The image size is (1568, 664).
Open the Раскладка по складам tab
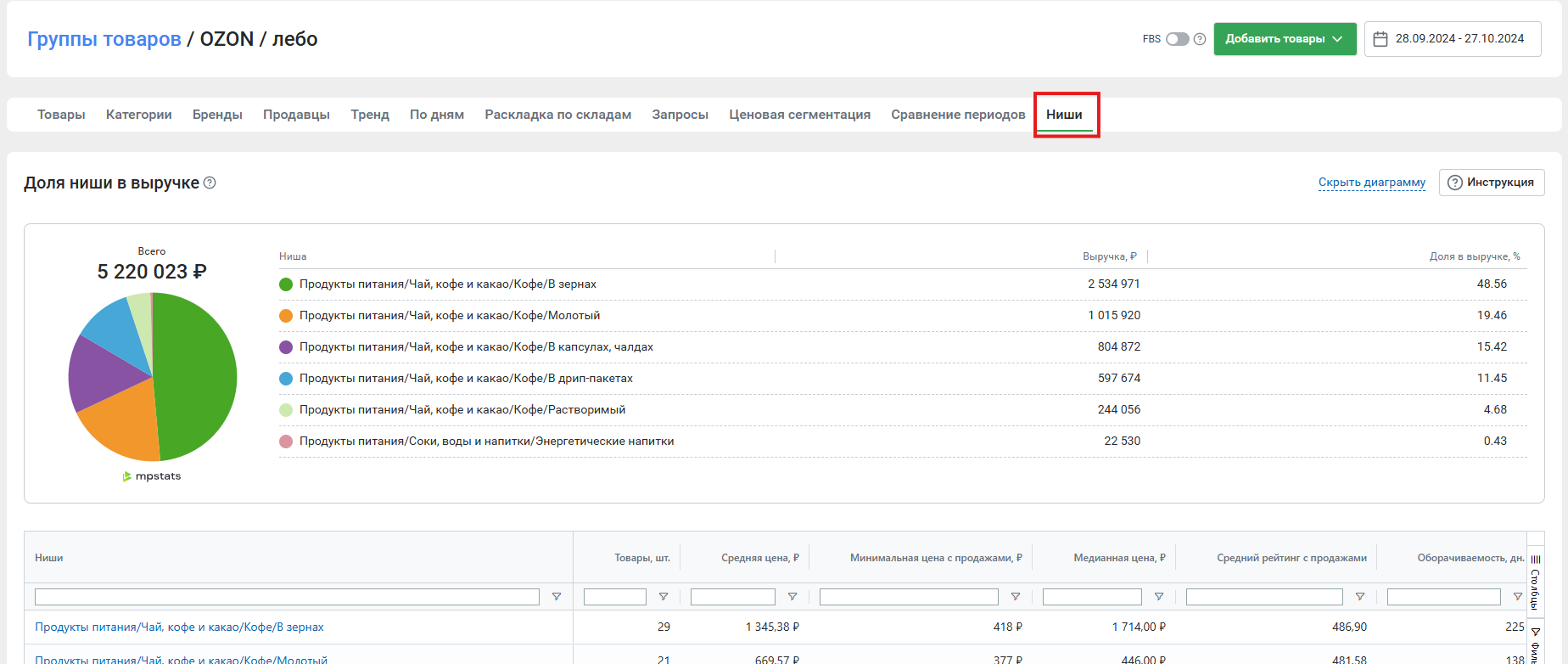[558, 115]
